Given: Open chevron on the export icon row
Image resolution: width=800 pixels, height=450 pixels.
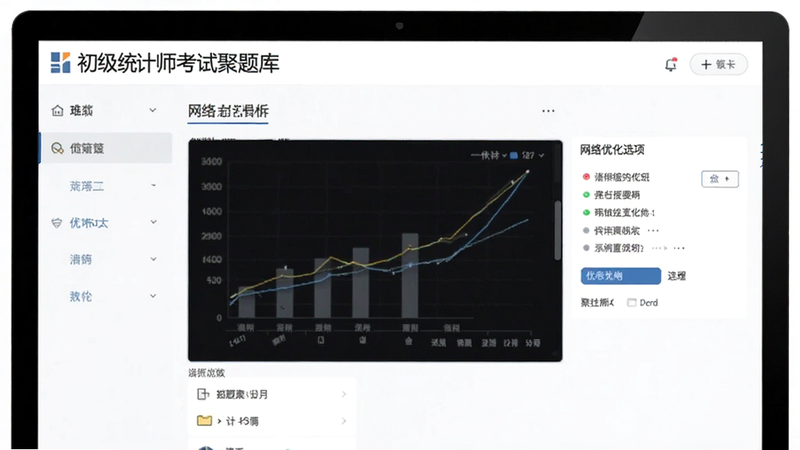Looking at the screenshot, I should [x=344, y=394].
